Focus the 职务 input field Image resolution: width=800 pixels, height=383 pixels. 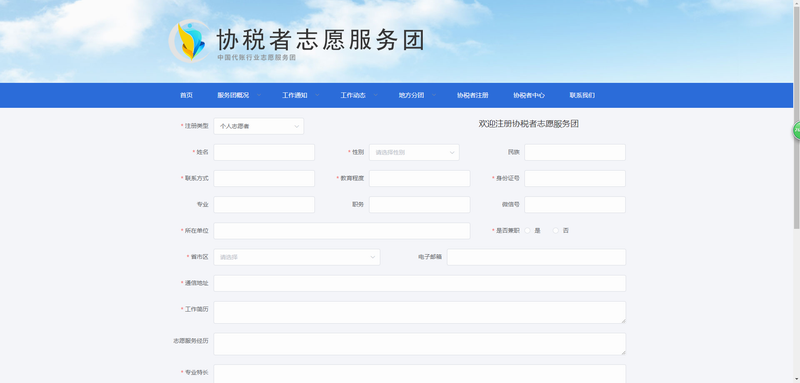tap(419, 205)
